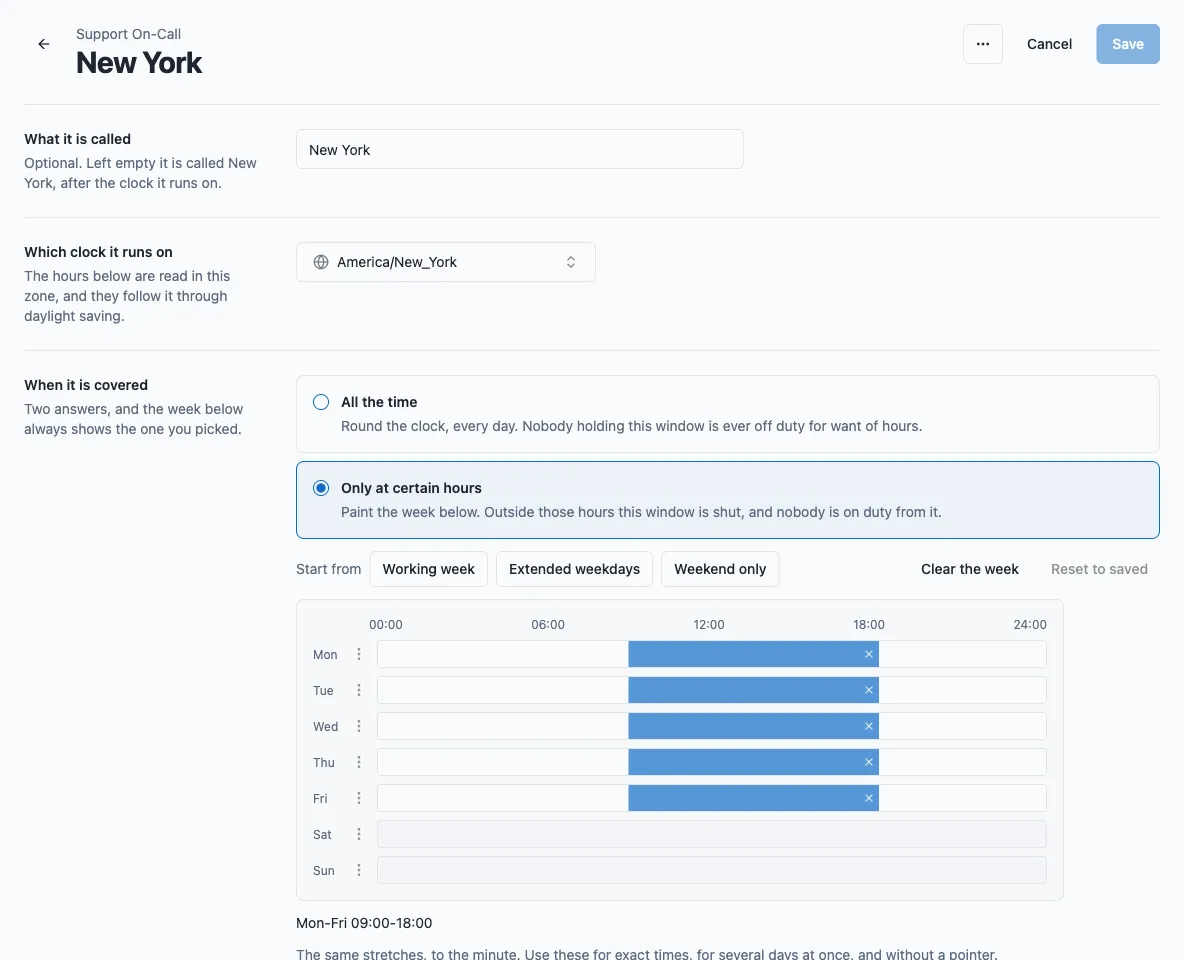Screen dimensions: 1184x960
Task: Click the Mon day label
Action: tap(325, 655)
